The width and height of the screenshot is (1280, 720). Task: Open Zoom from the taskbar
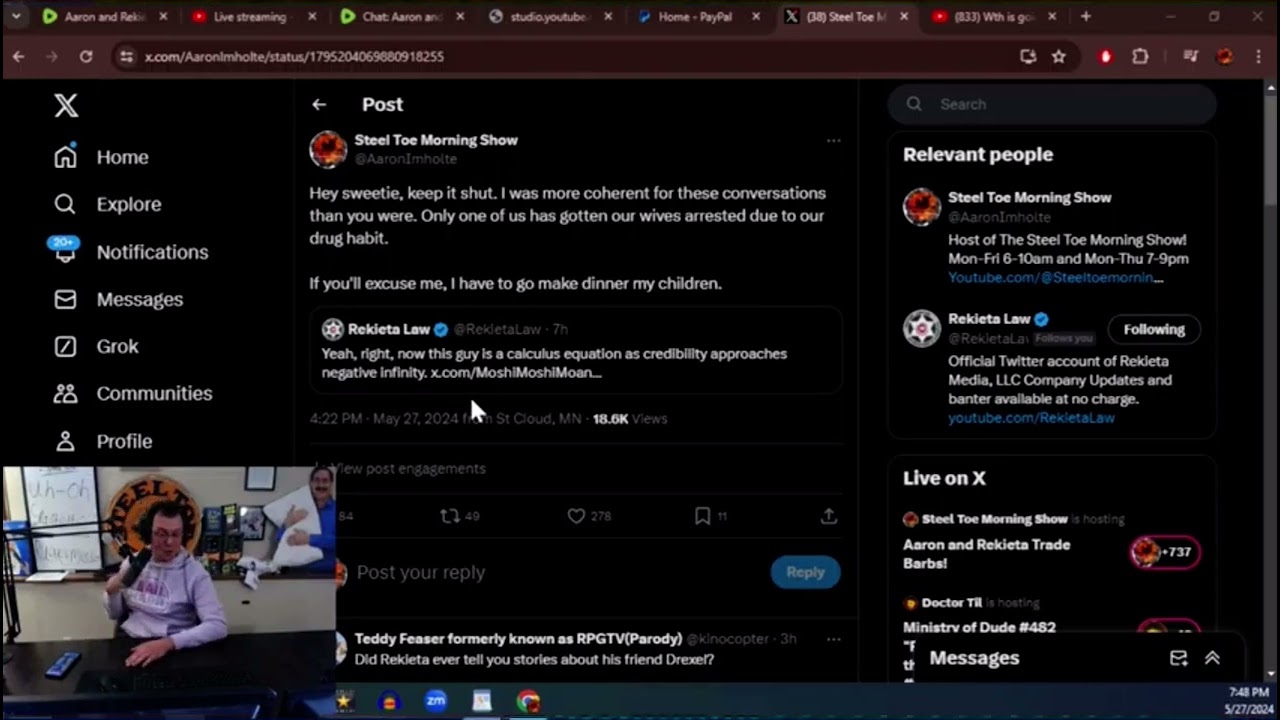coord(436,701)
